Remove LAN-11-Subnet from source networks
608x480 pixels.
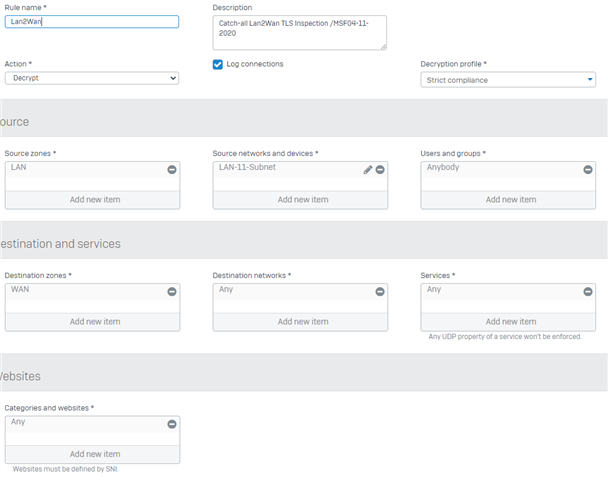380,169
